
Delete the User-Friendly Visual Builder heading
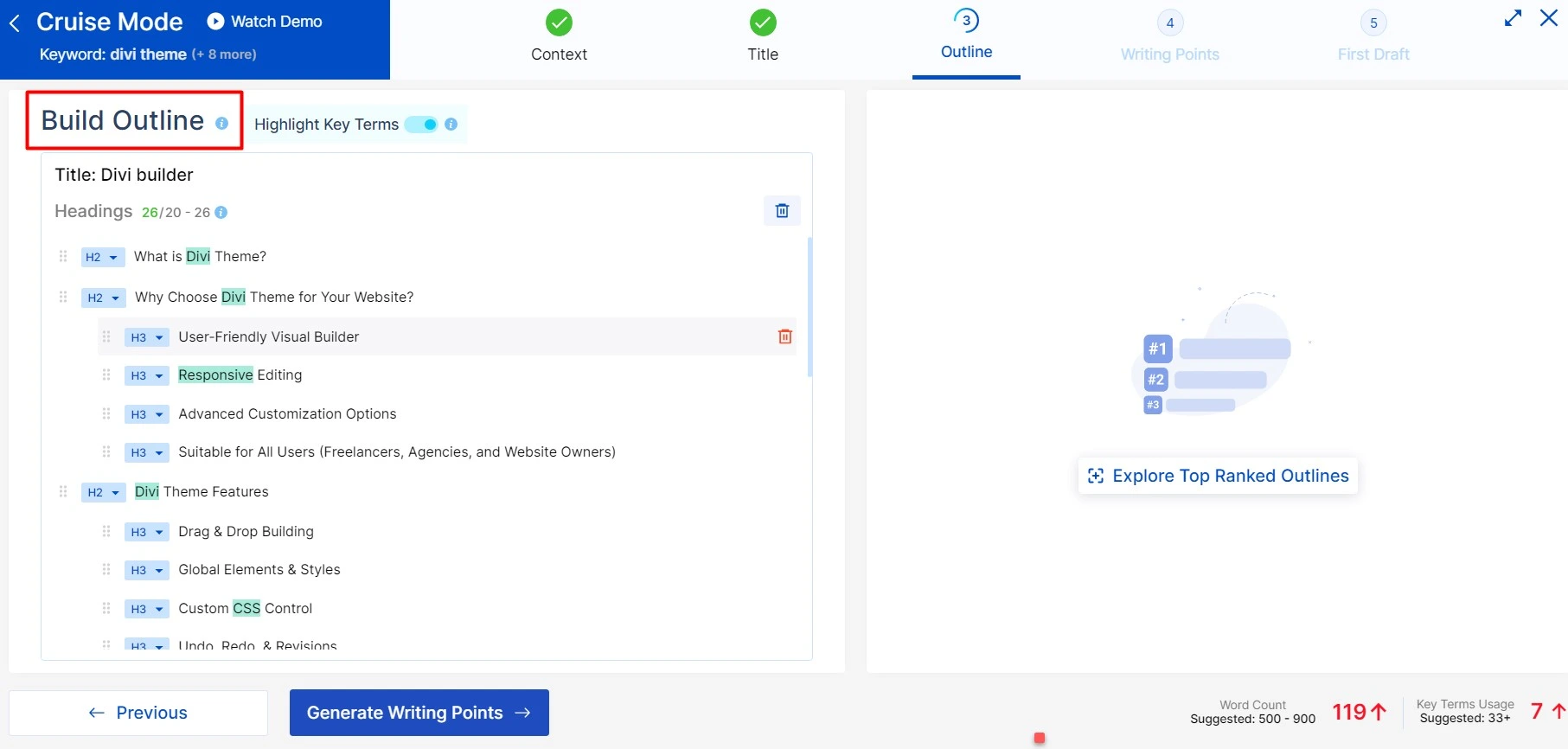click(x=784, y=336)
